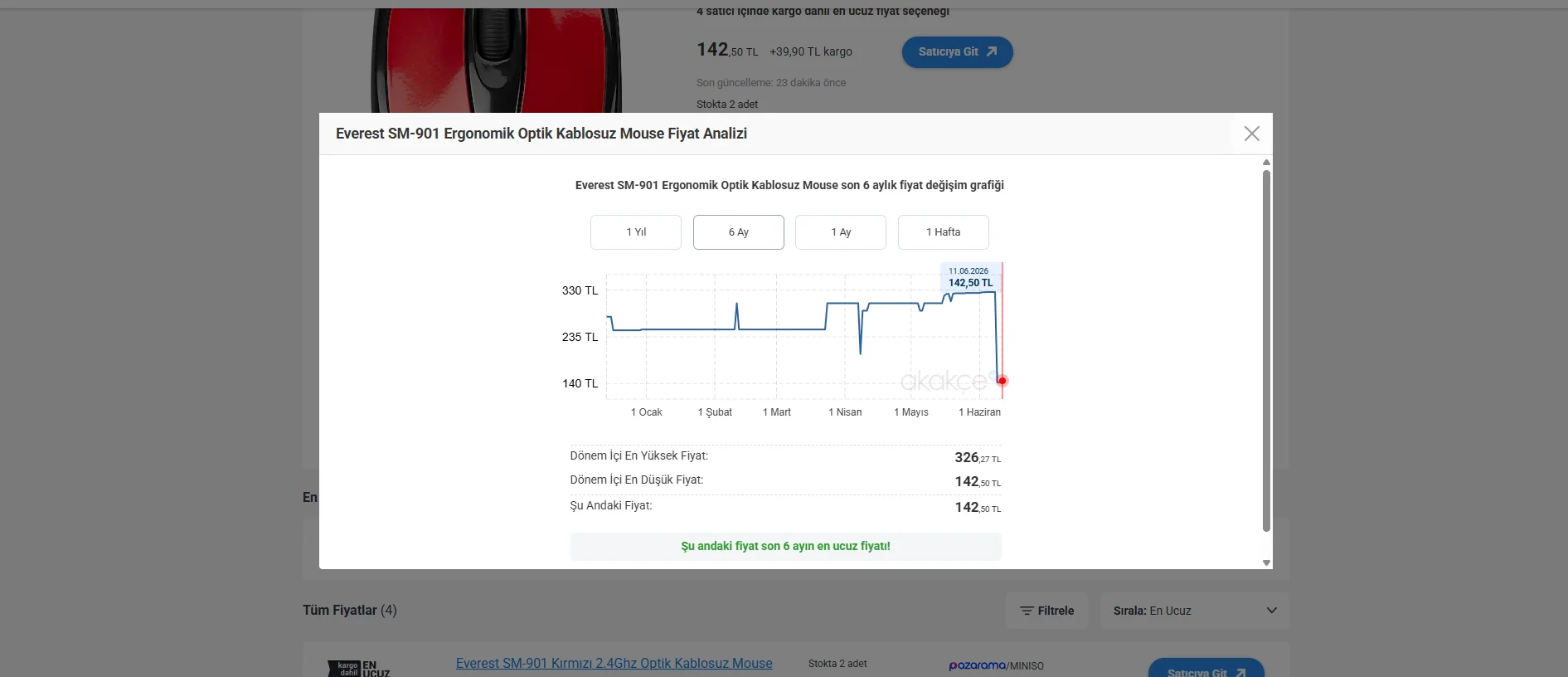Click the 1 Şubat axis label
Screen dimensions: 1568x677
point(715,412)
